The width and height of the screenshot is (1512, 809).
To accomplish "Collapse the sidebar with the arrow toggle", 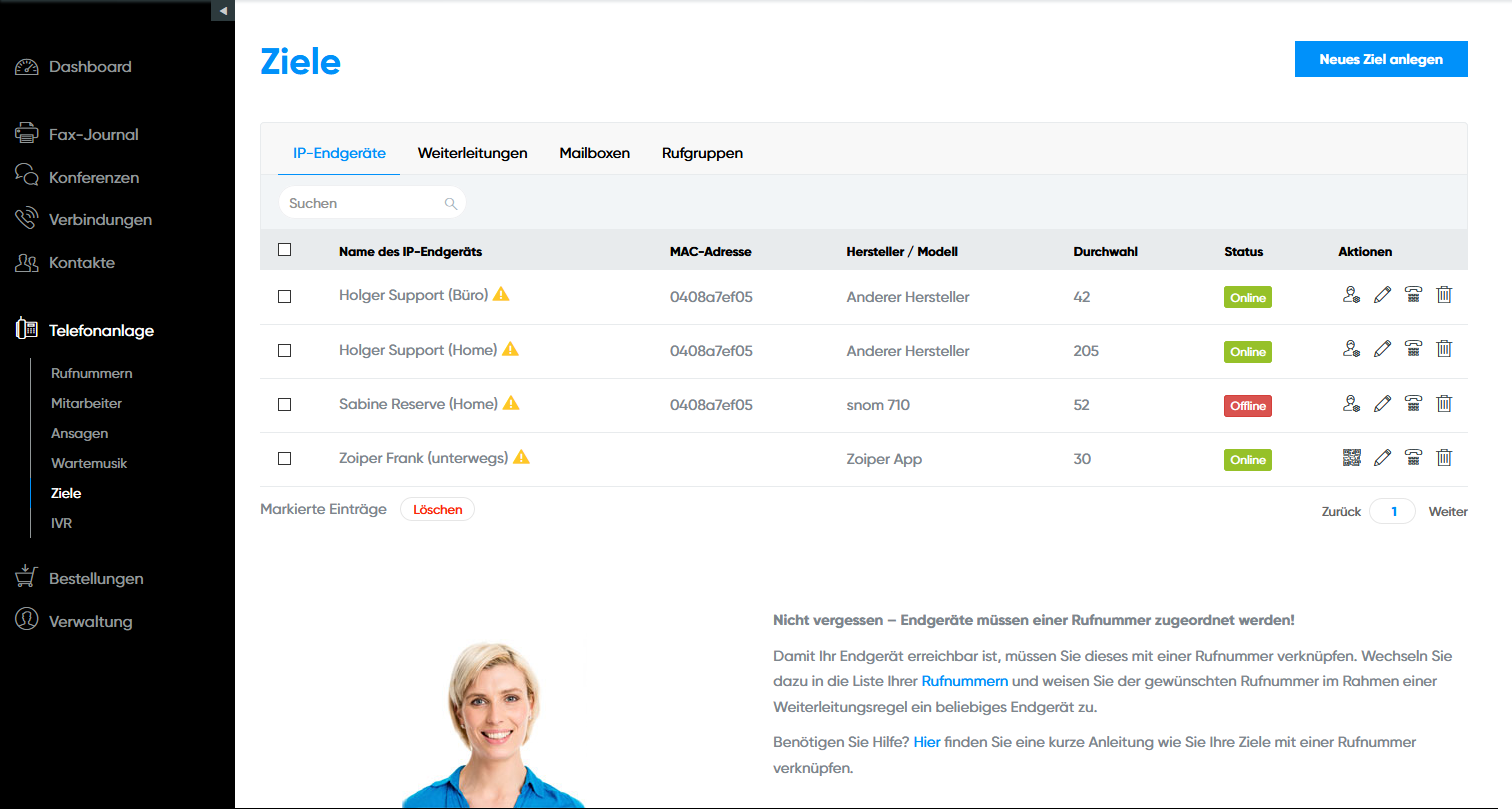I will (x=223, y=10).
